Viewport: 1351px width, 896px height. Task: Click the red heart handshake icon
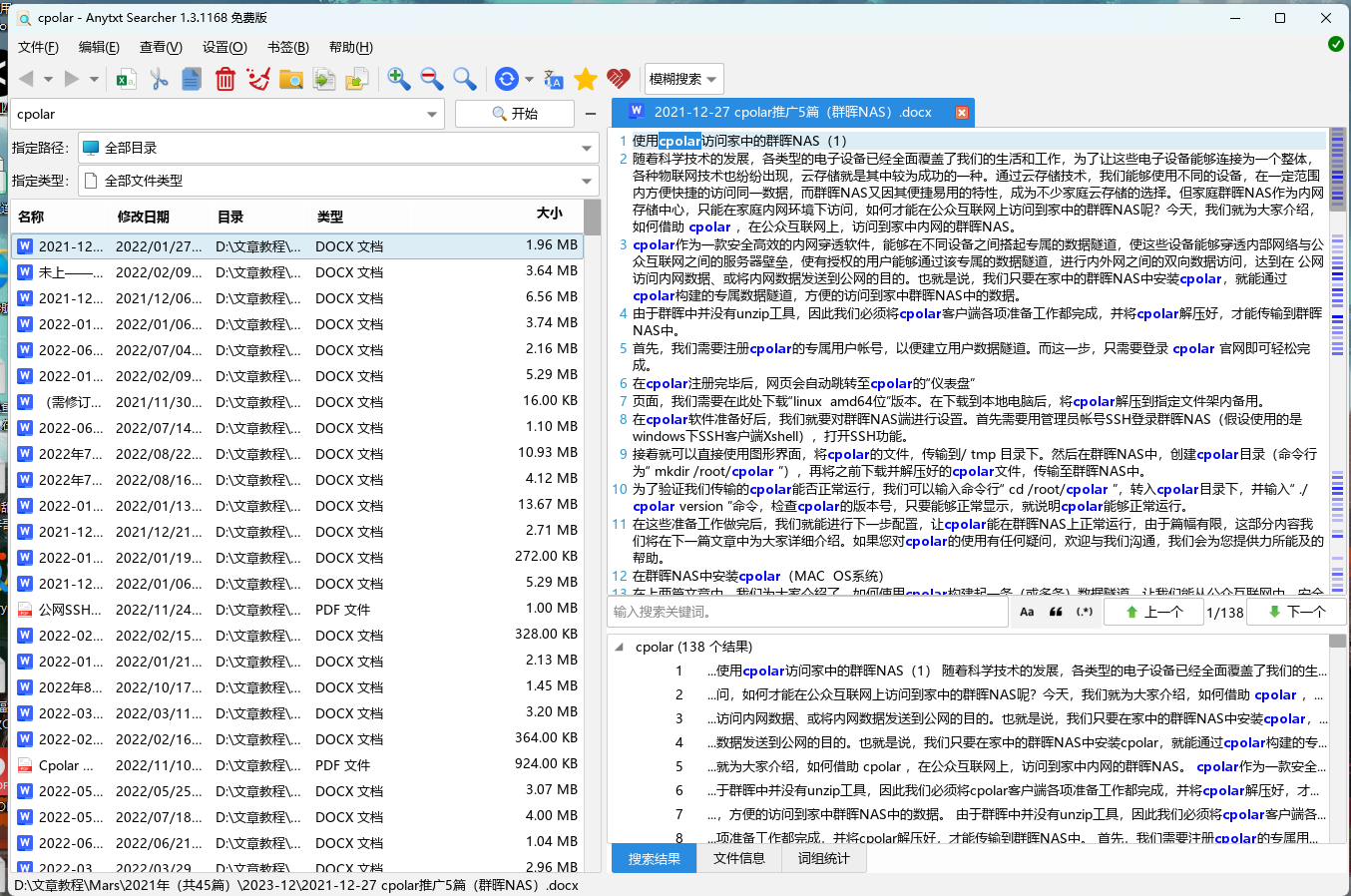click(x=619, y=79)
